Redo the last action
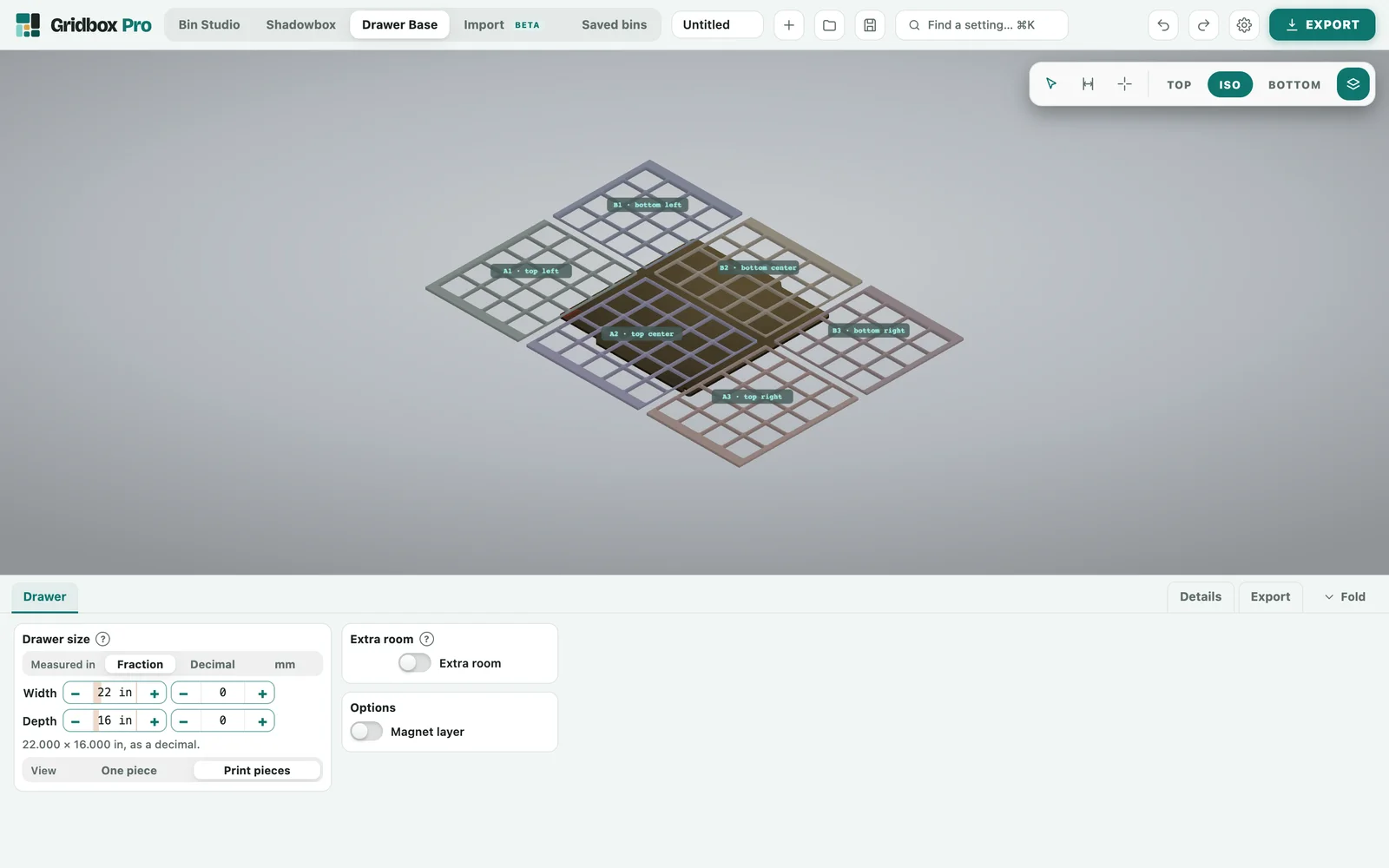The width and height of the screenshot is (1389, 868). pos(1203,25)
